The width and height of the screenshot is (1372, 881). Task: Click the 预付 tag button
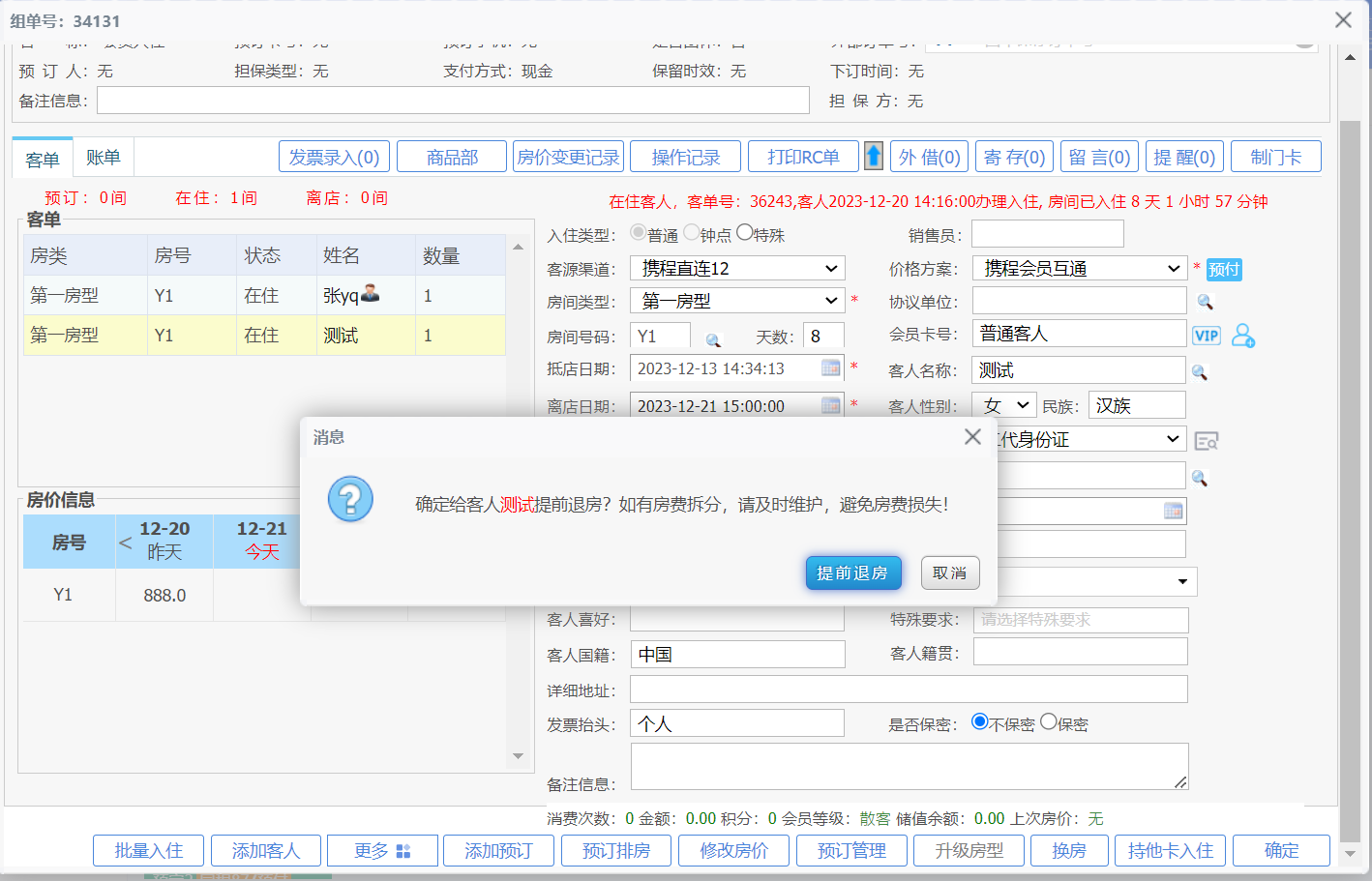coord(1224,269)
